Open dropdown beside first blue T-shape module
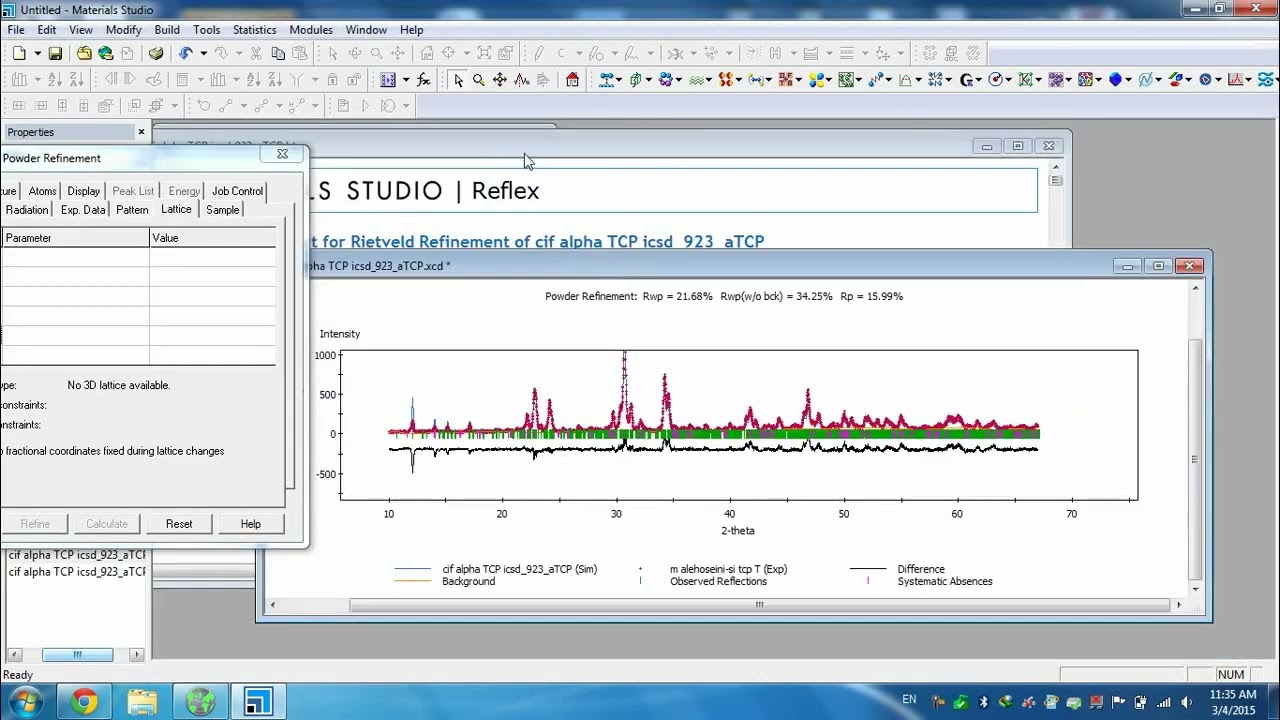1280x720 pixels. (x=619, y=80)
